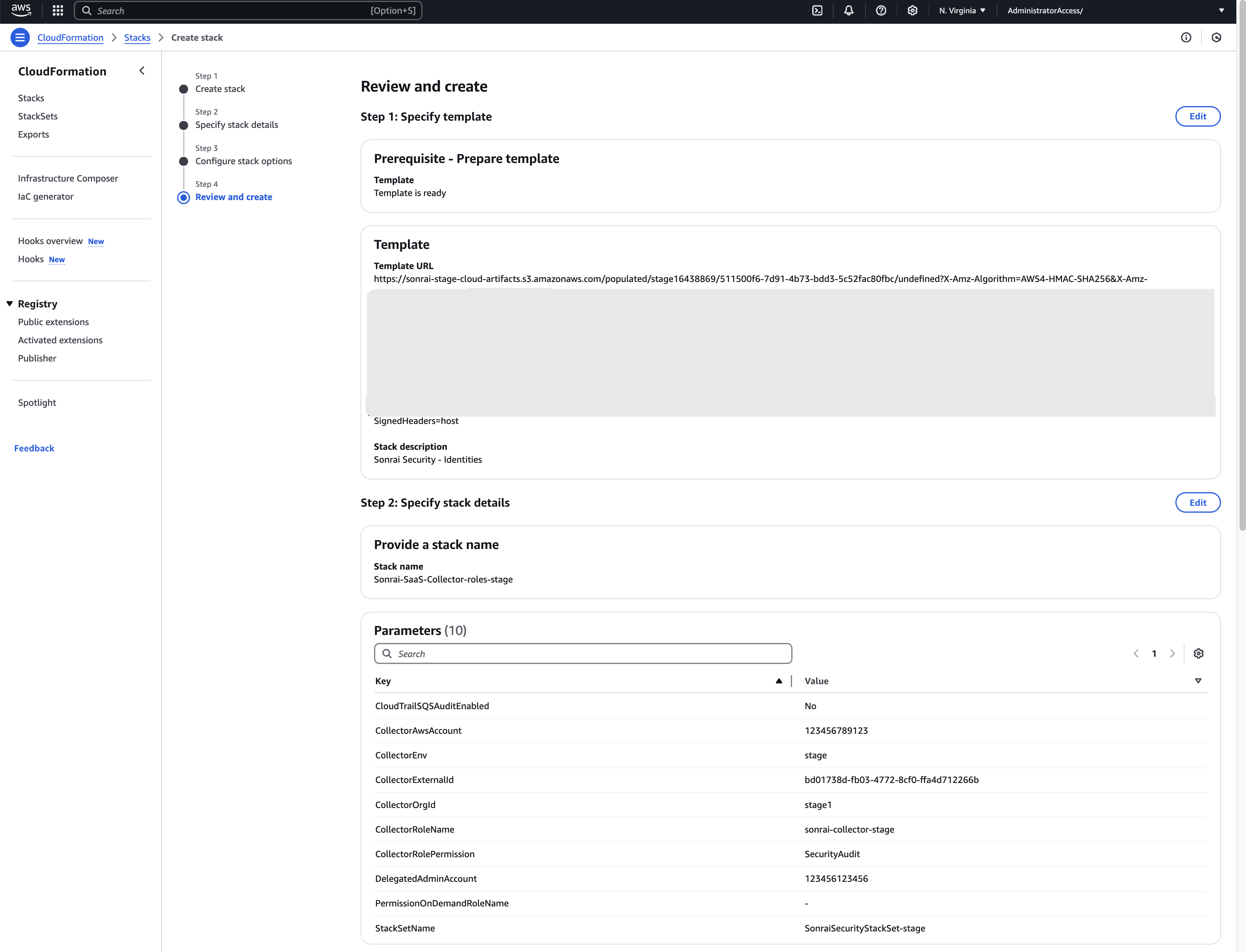Sort Parameters by Value column arrow
Viewport: 1246px width, 952px height.
point(1198,681)
